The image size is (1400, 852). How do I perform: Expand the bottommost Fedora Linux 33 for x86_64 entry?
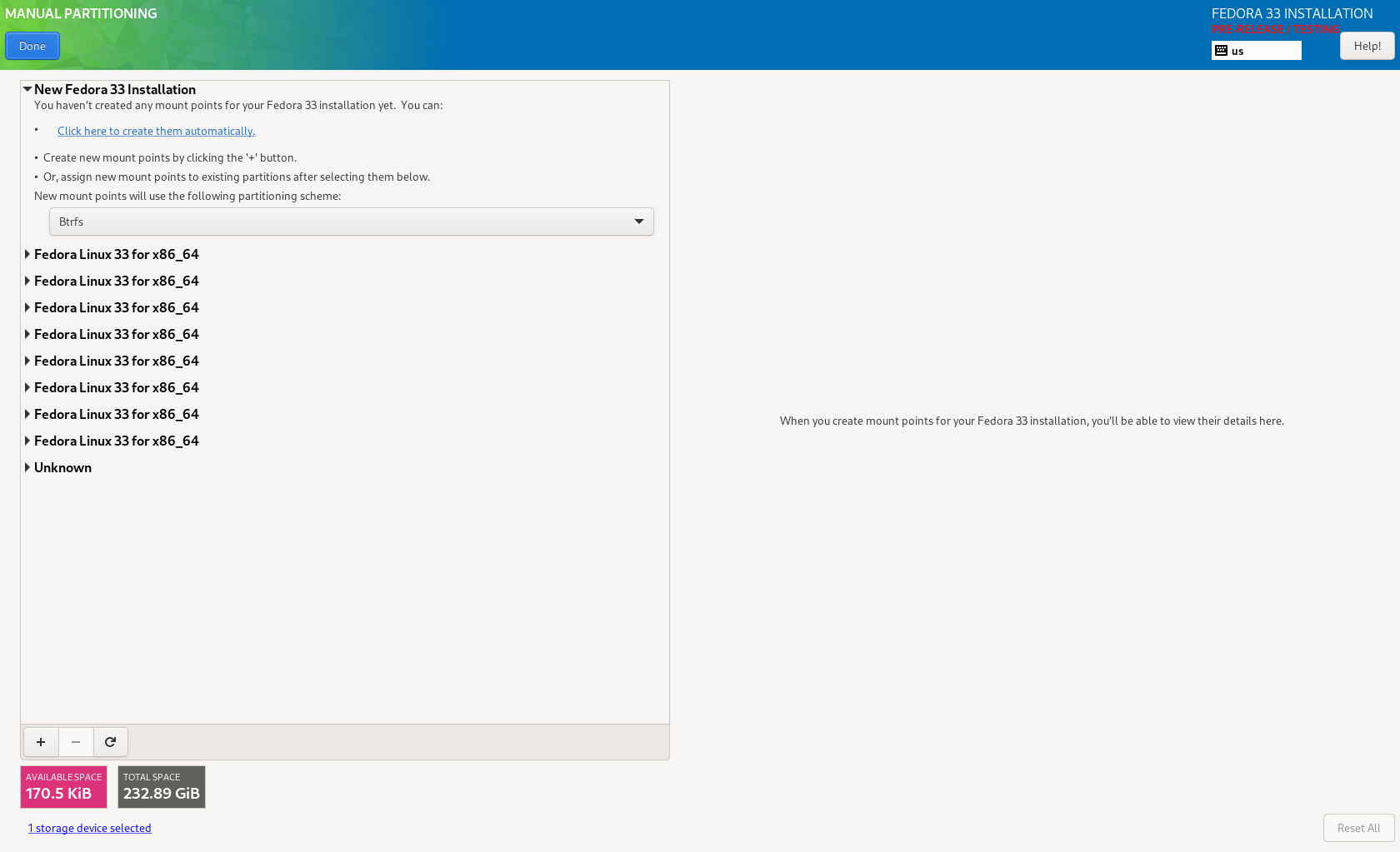27,441
